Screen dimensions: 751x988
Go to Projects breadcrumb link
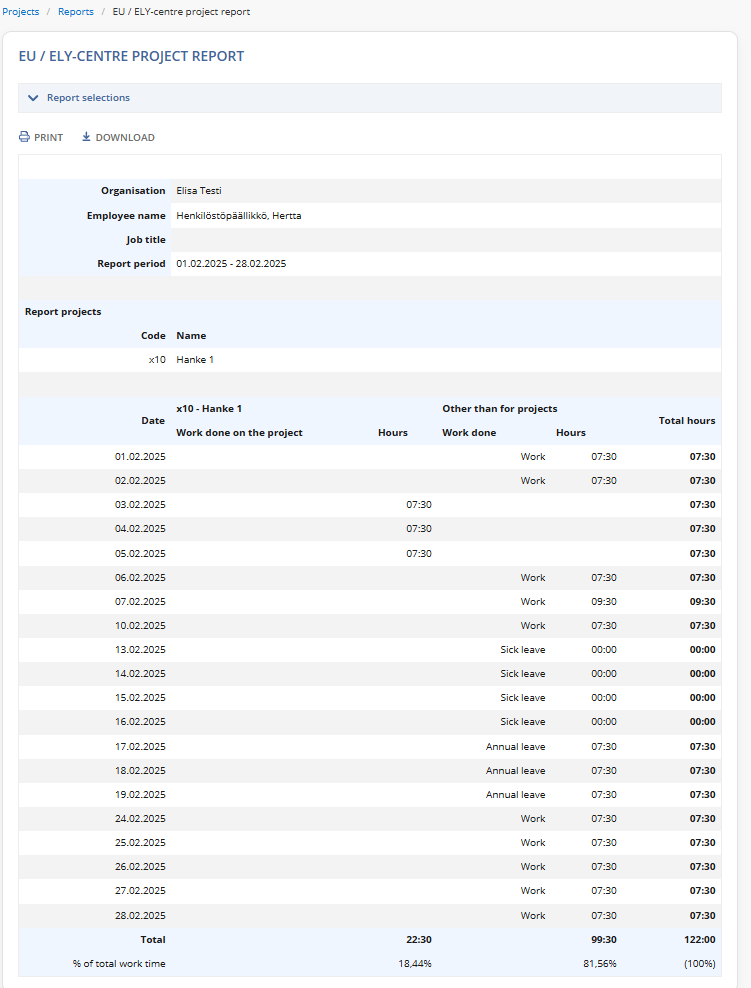pyautogui.click(x=21, y=11)
